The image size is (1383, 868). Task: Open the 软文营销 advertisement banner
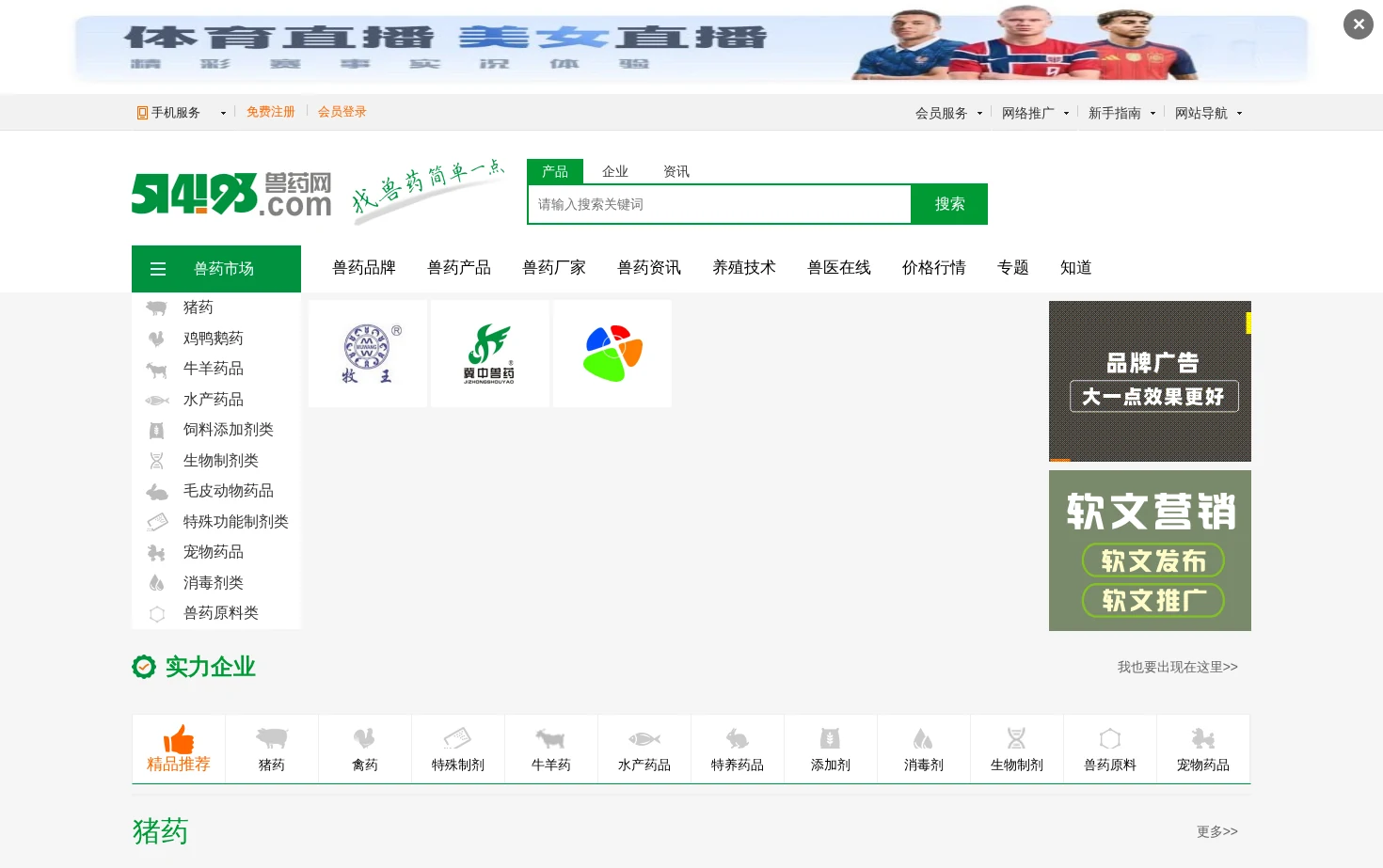1150,550
